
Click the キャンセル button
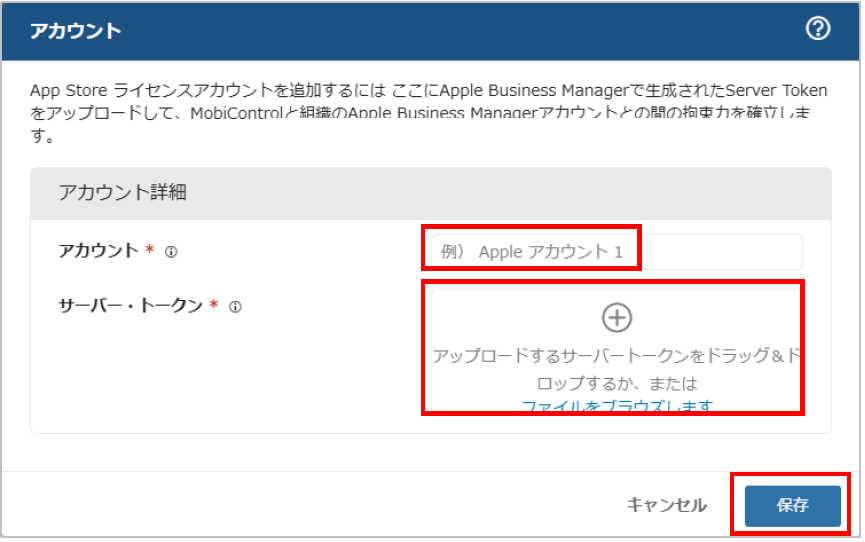click(666, 505)
